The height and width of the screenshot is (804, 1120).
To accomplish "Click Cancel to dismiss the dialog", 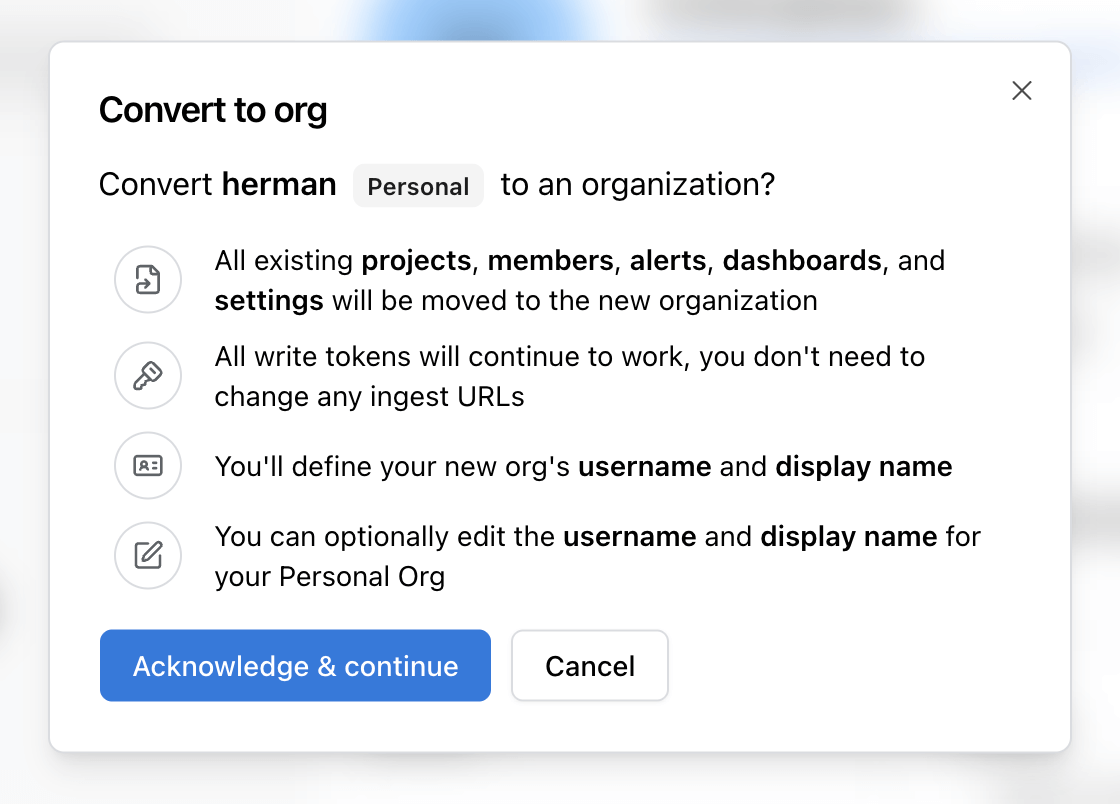I will pyautogui.click(x=589, y=666).
